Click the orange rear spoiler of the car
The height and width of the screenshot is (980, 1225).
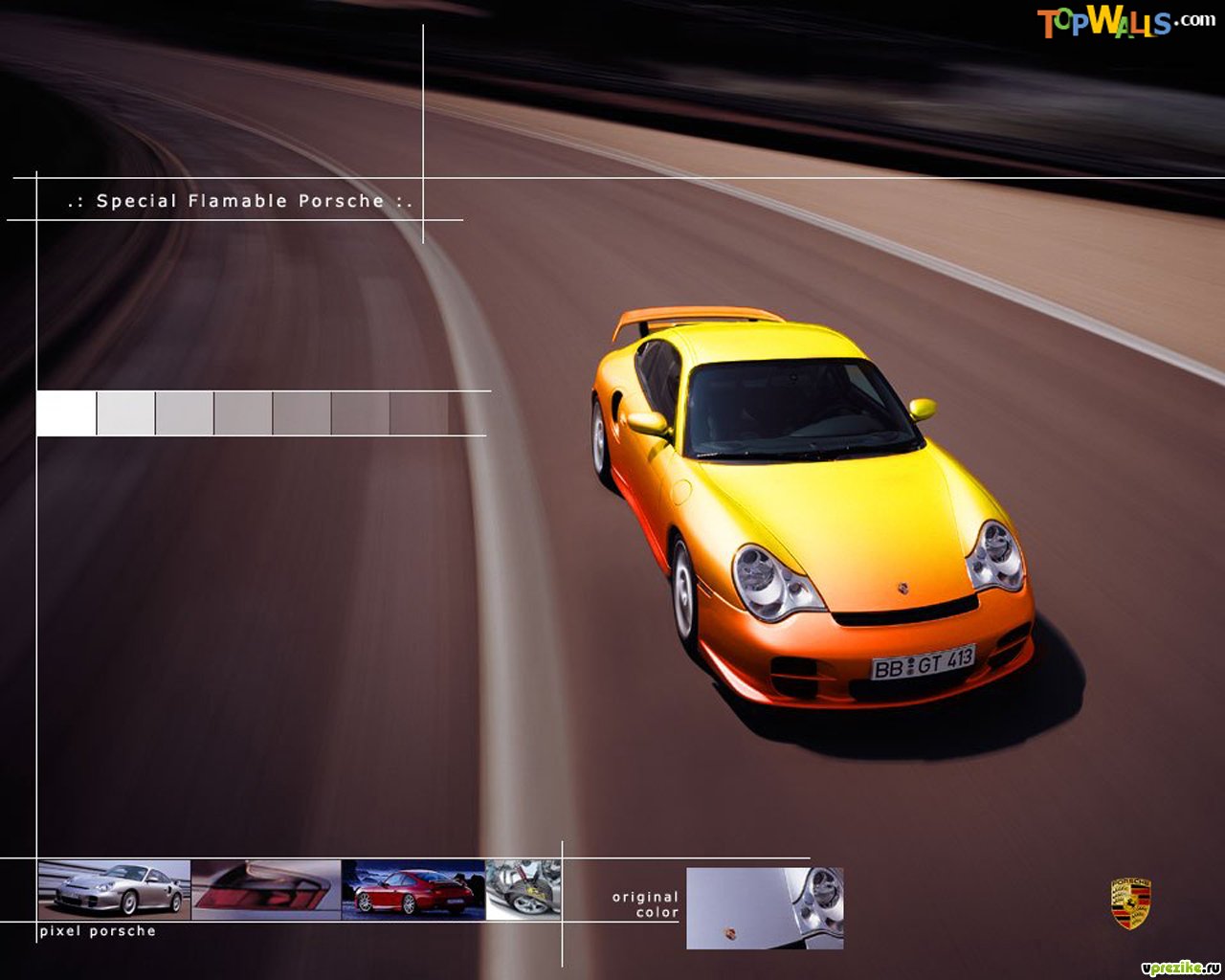tap(697, 318)
